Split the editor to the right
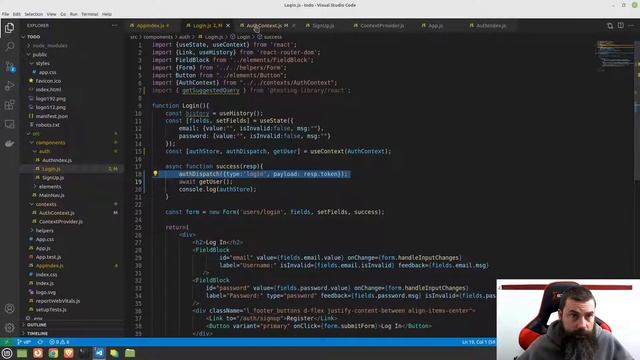Screen dimensions: 640x360 tap(620, 25)
